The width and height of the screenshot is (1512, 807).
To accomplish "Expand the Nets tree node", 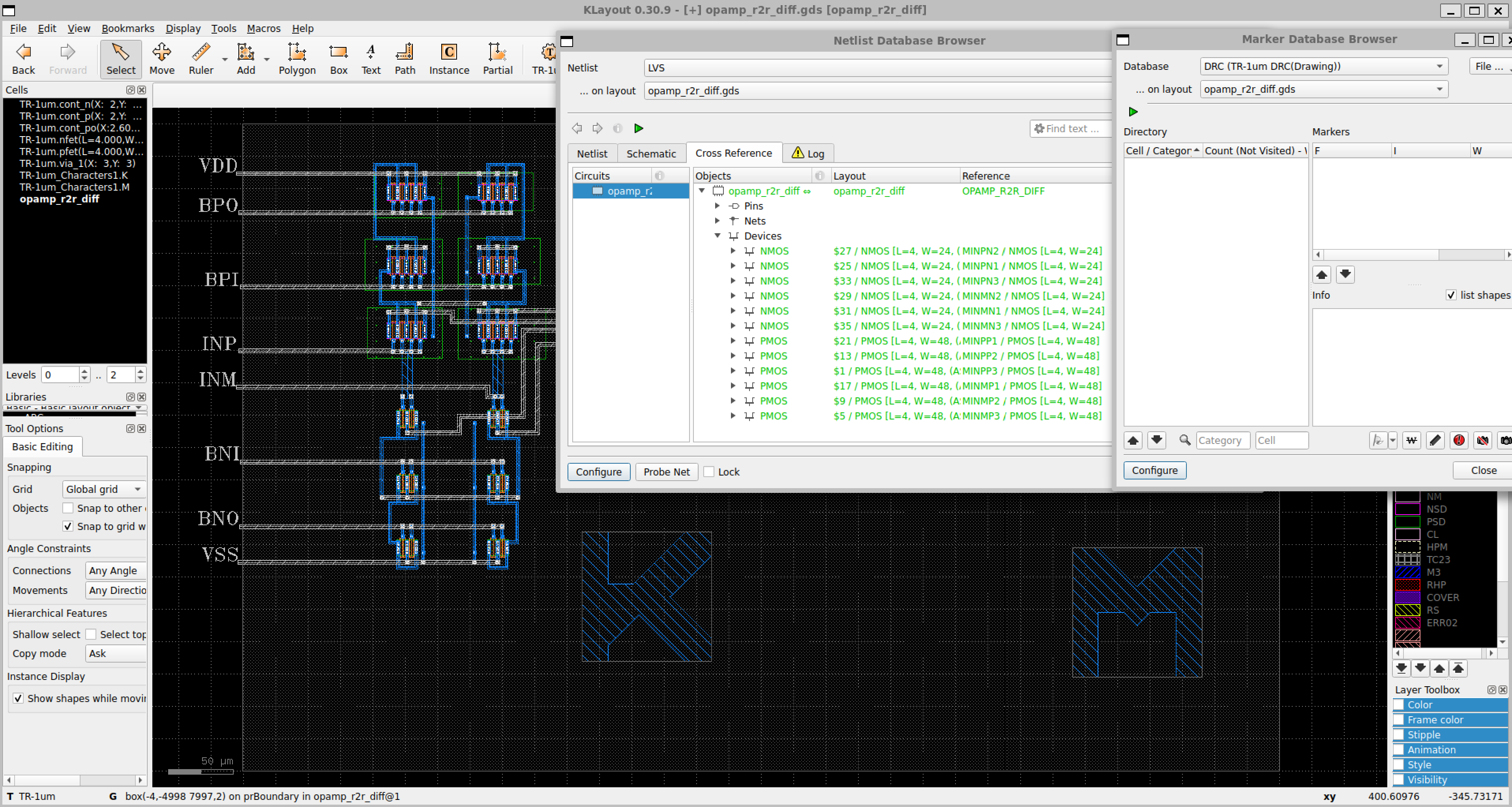I will pyautogui.click(x=717, y=221).
